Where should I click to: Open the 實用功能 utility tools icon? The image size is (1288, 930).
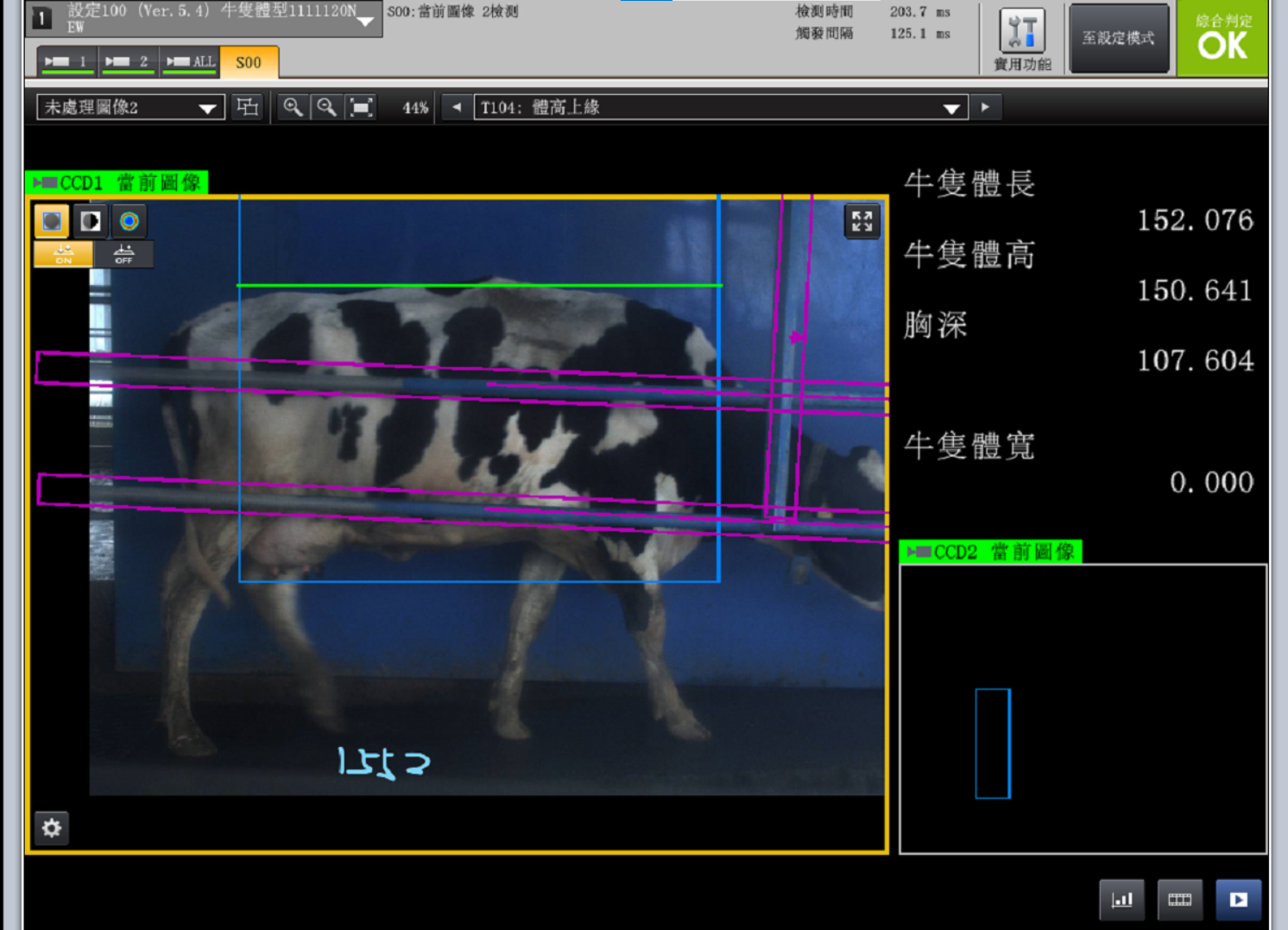click(x=1022, y=39)
